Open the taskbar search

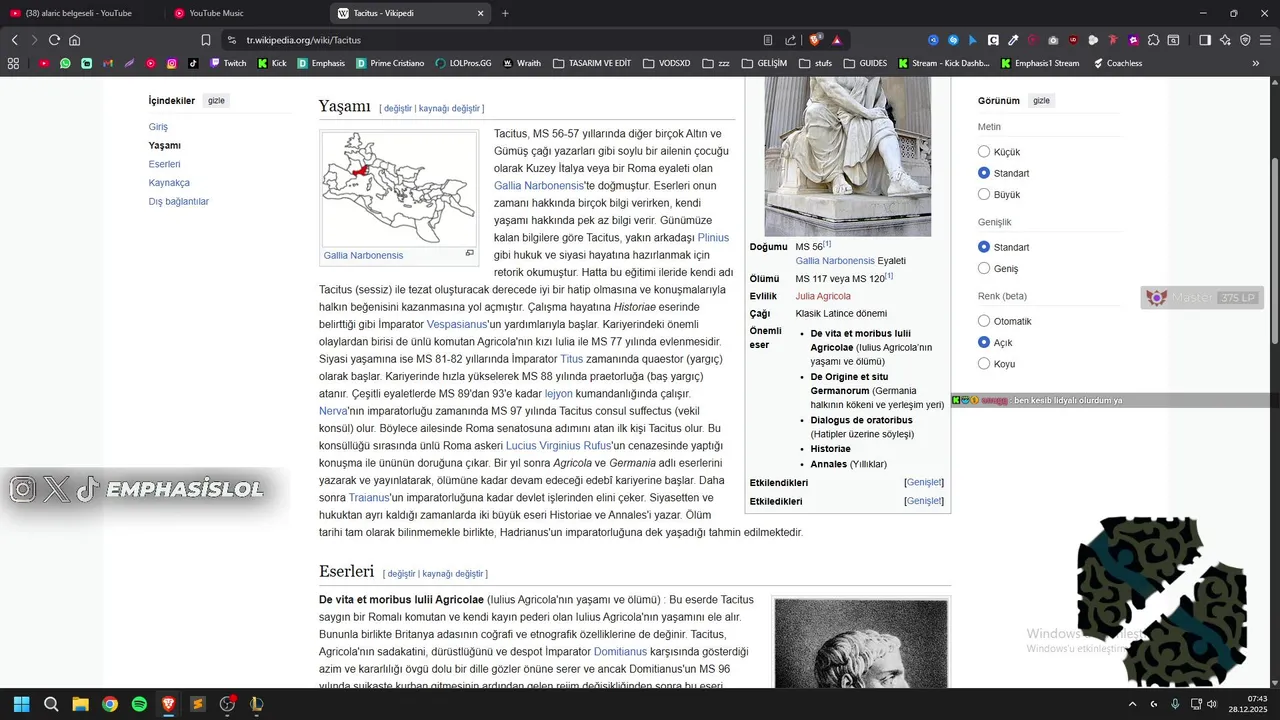click(51, 704)
